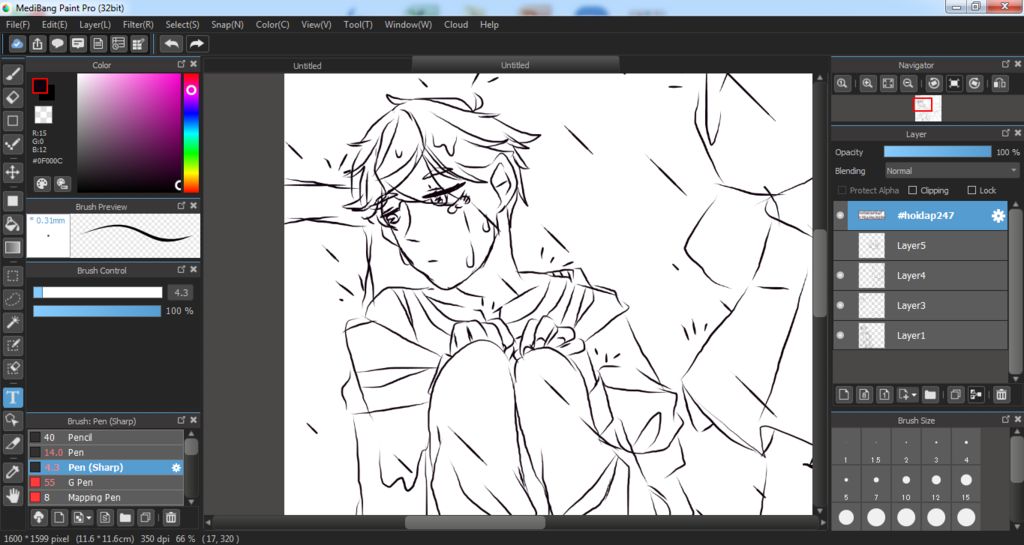Float the Color panel window

pos(181,64)
